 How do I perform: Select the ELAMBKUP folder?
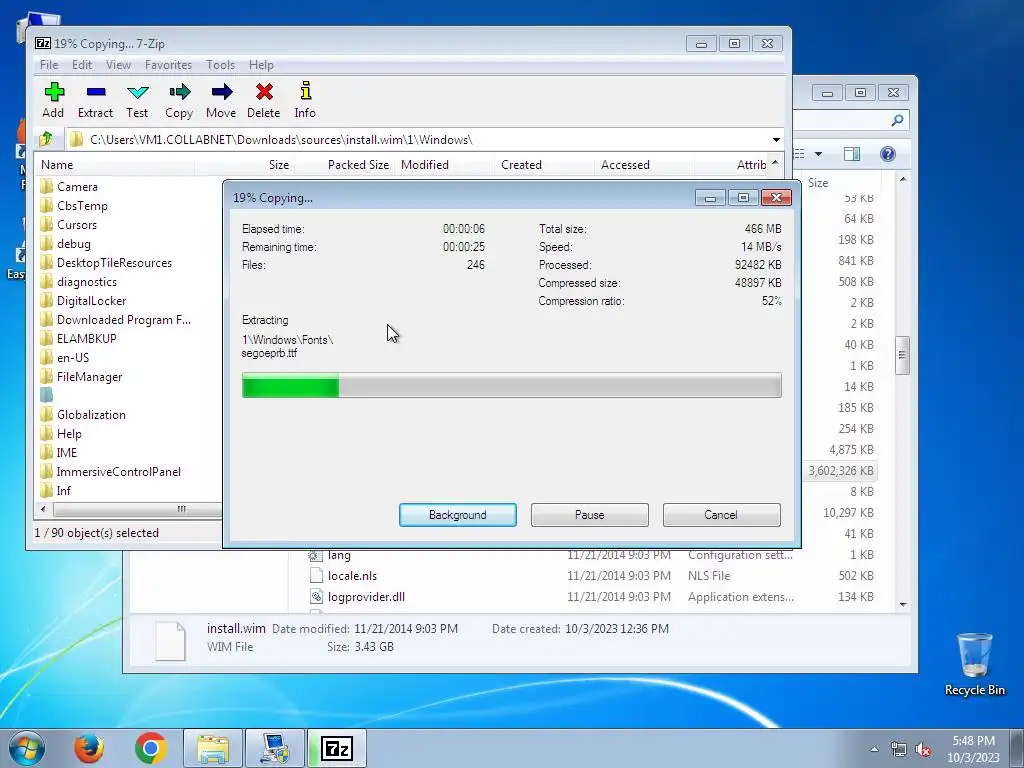78,338
